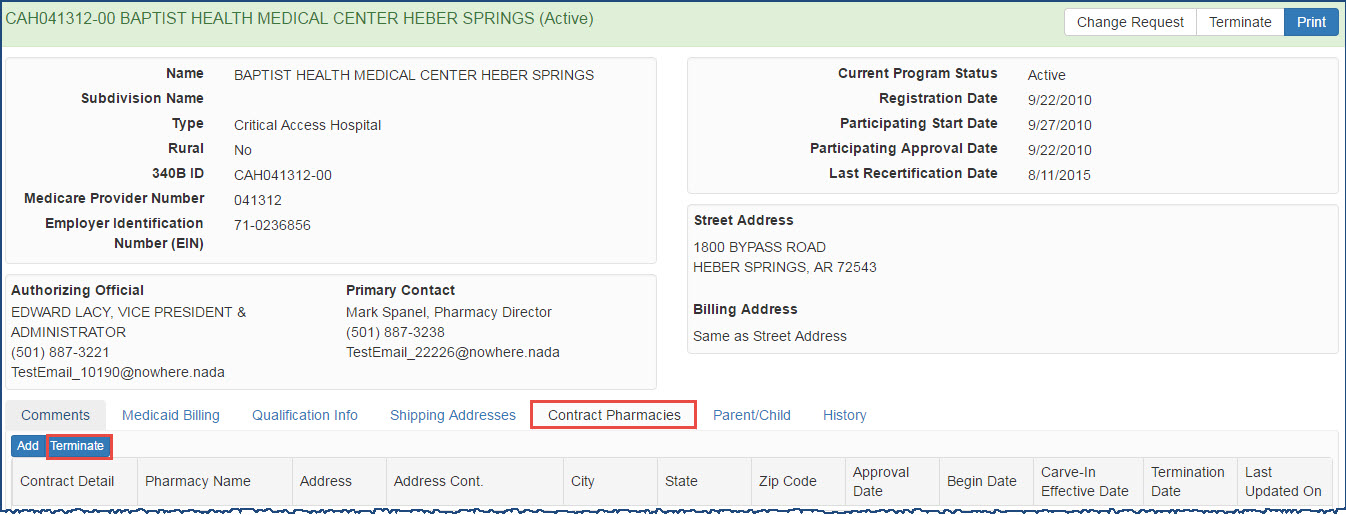
Task: View the History tab
Action: click(845, 415)
